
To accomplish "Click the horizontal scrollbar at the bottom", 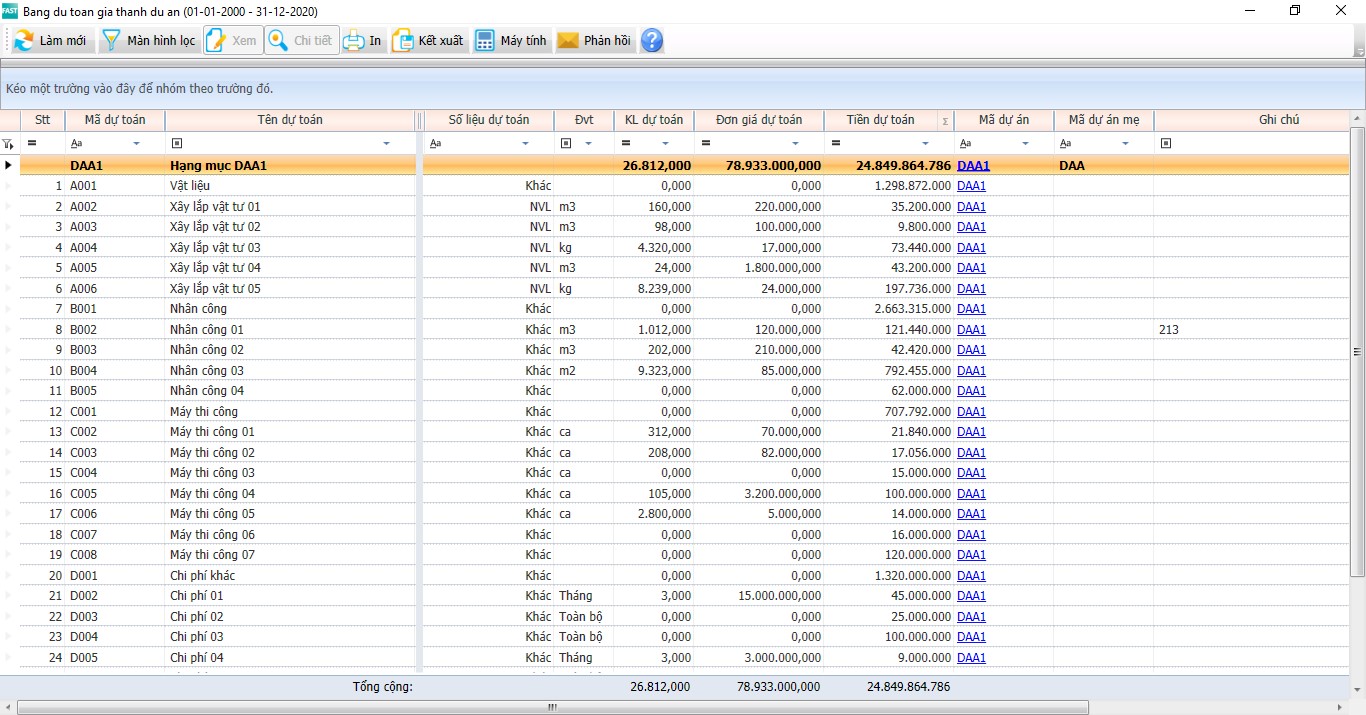I will tap(552, 707).
